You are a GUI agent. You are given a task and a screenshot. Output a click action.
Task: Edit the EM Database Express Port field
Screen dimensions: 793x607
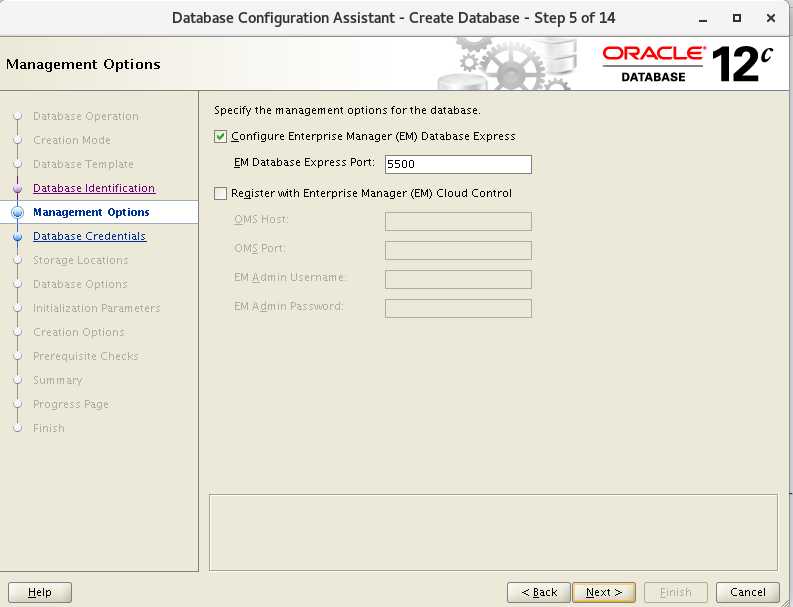458,164
